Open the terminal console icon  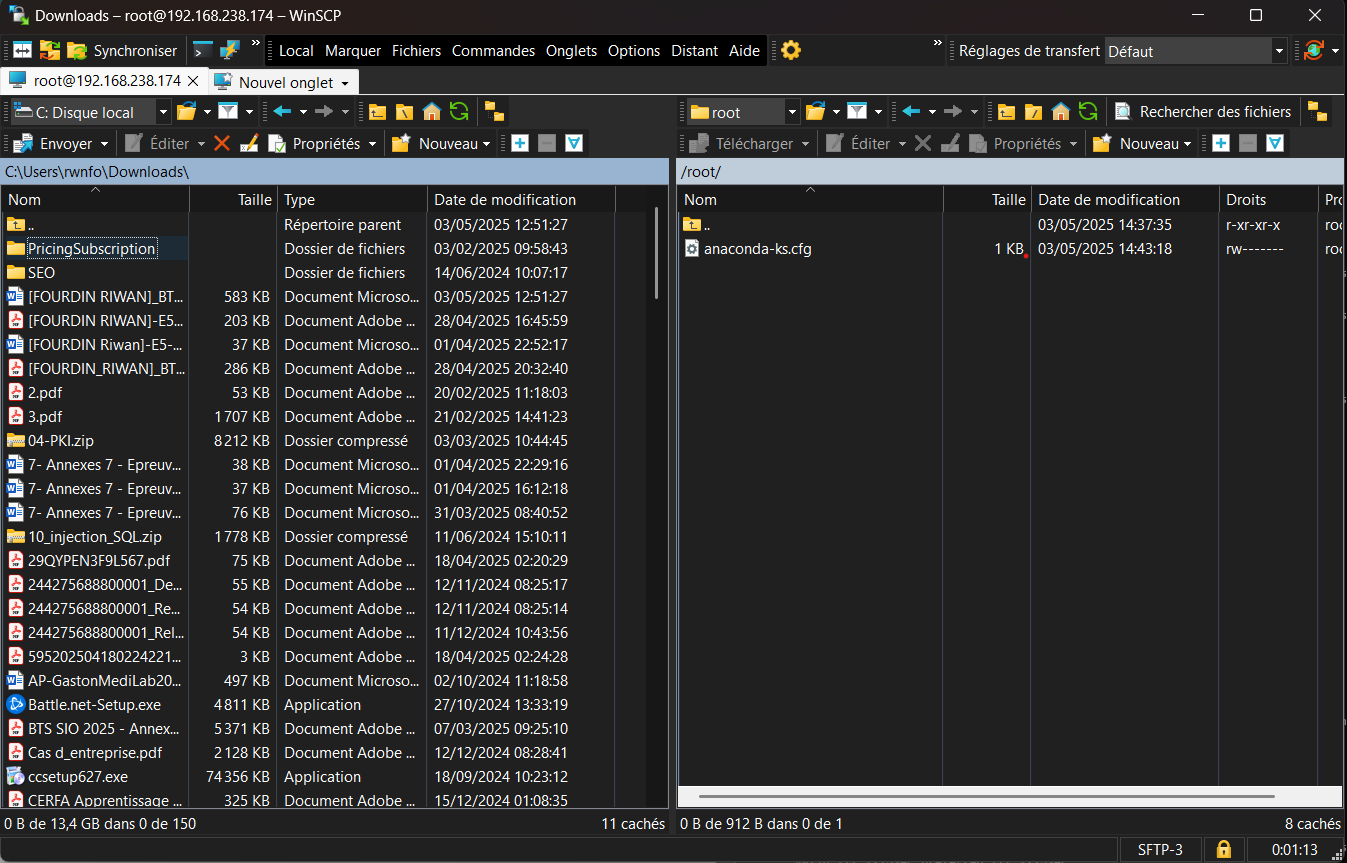(202, 50)
